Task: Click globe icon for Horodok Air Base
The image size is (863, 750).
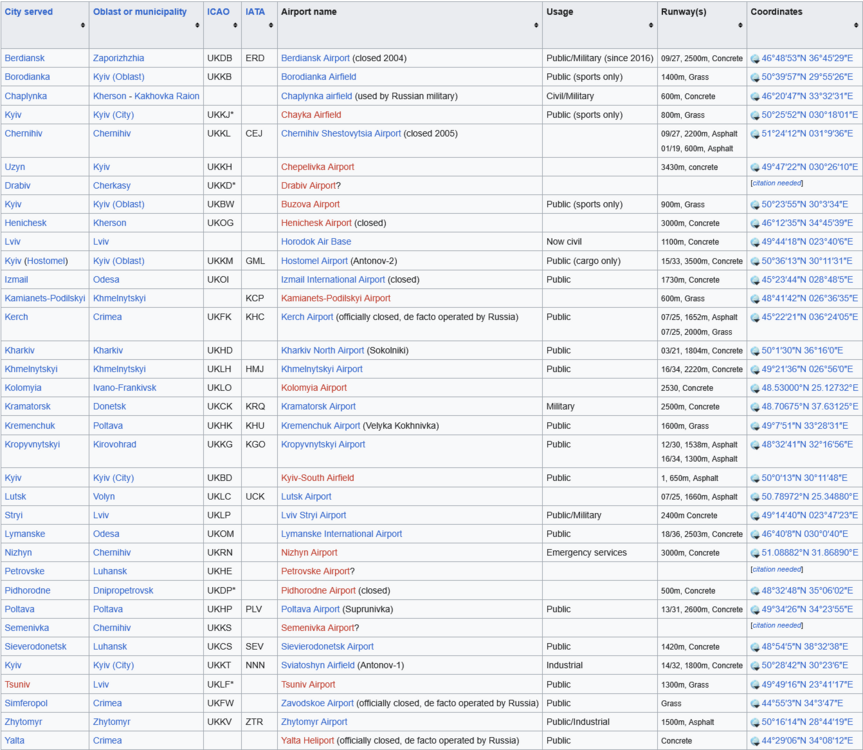Action: (x=755, y=243)
